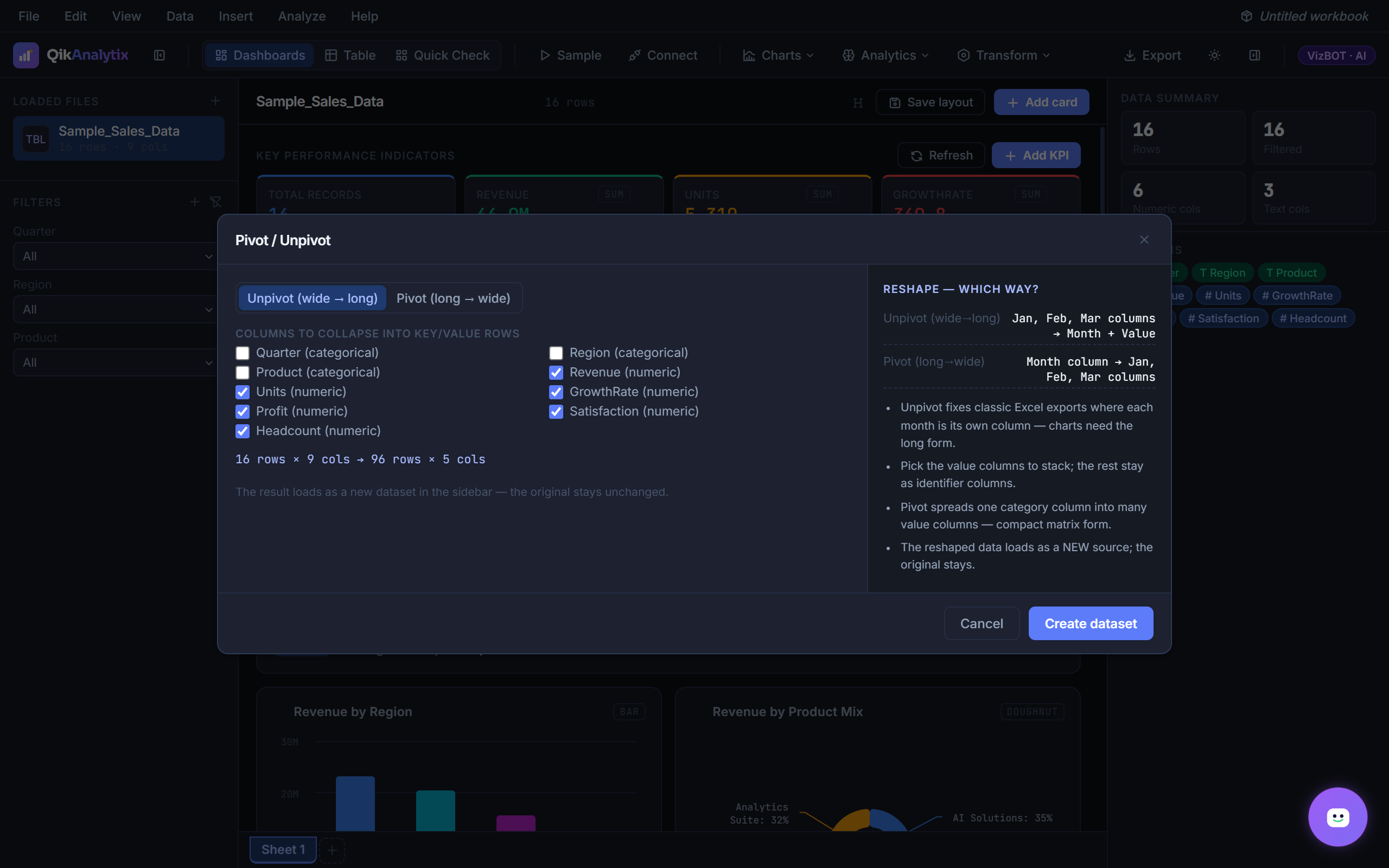
Task: Click the add loaded file plus icon
Action: click(215, 101)
